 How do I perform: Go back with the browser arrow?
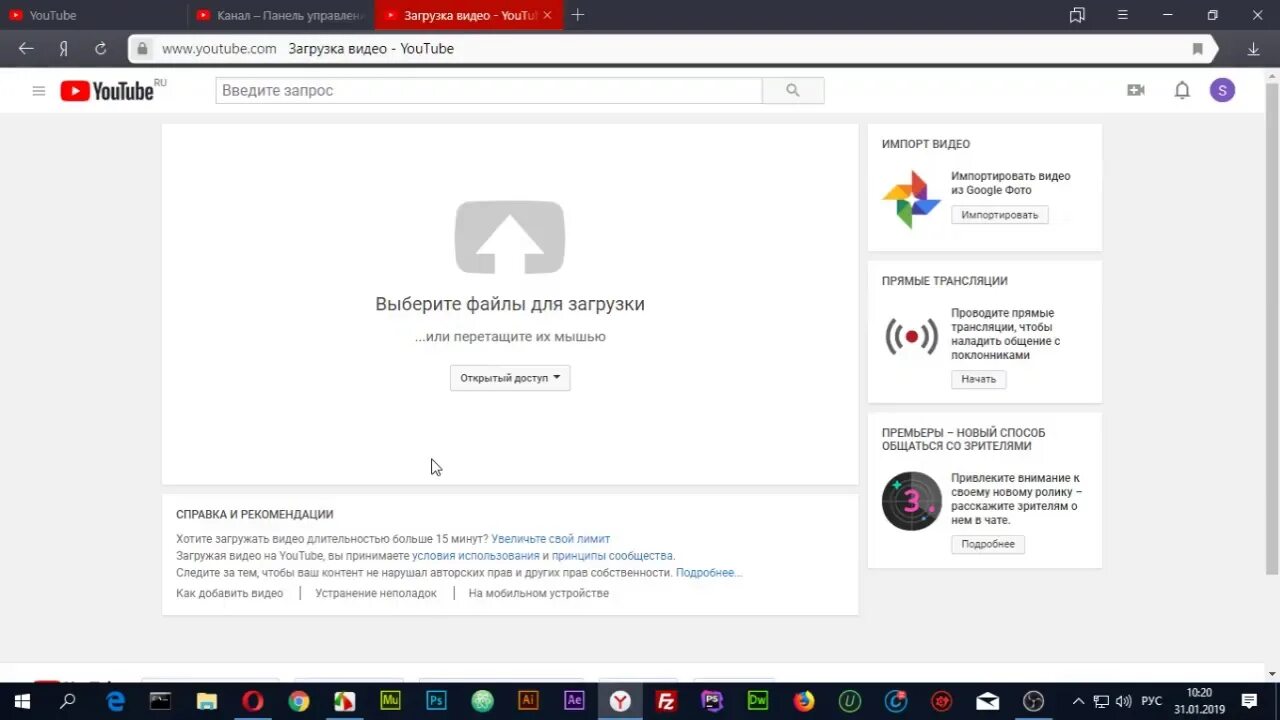point(26,48)
